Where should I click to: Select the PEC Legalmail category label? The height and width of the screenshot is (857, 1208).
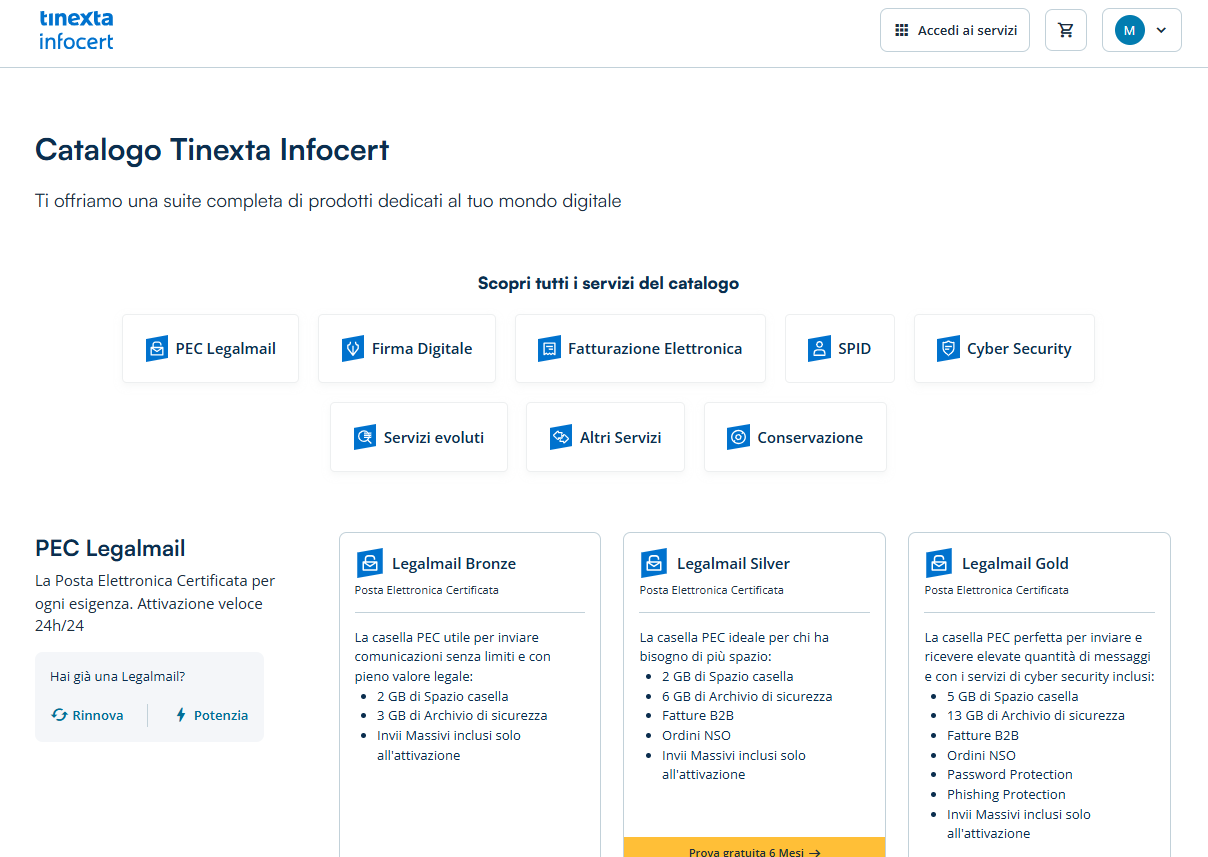(x=226, y=349)
